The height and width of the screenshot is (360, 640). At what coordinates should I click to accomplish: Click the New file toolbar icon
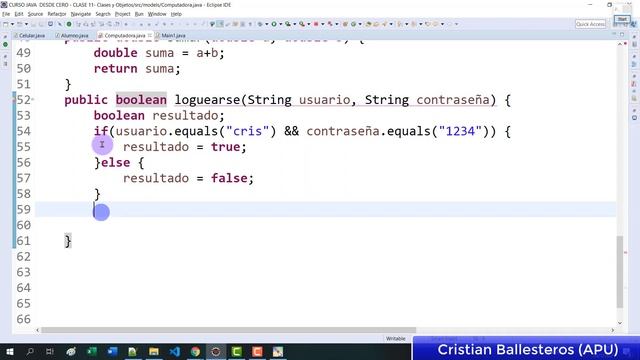[5, 24]
